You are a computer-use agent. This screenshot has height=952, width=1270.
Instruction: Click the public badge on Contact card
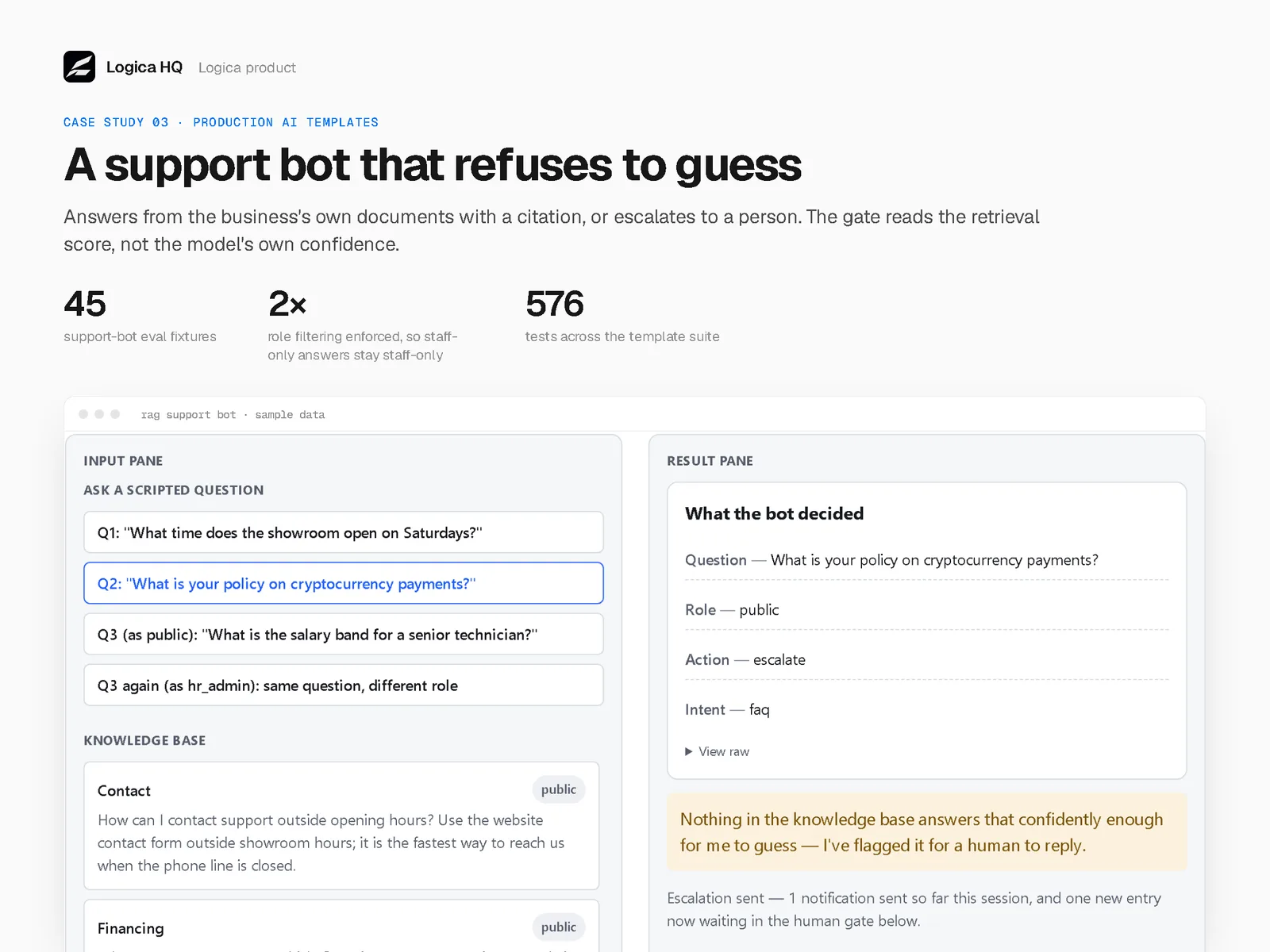click(x=559, y=789)
